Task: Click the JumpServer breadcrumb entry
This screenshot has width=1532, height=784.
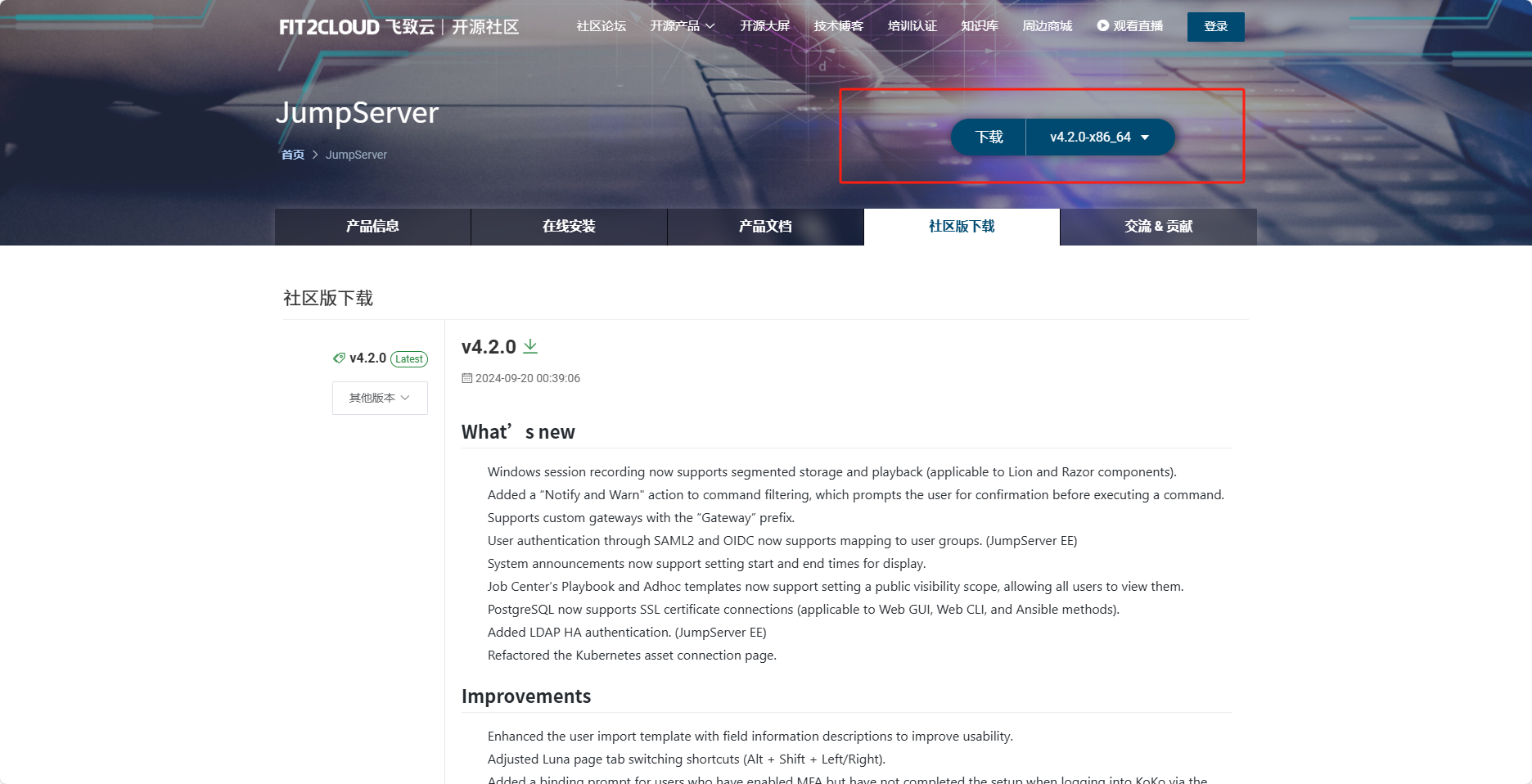Action: point(355,155)
